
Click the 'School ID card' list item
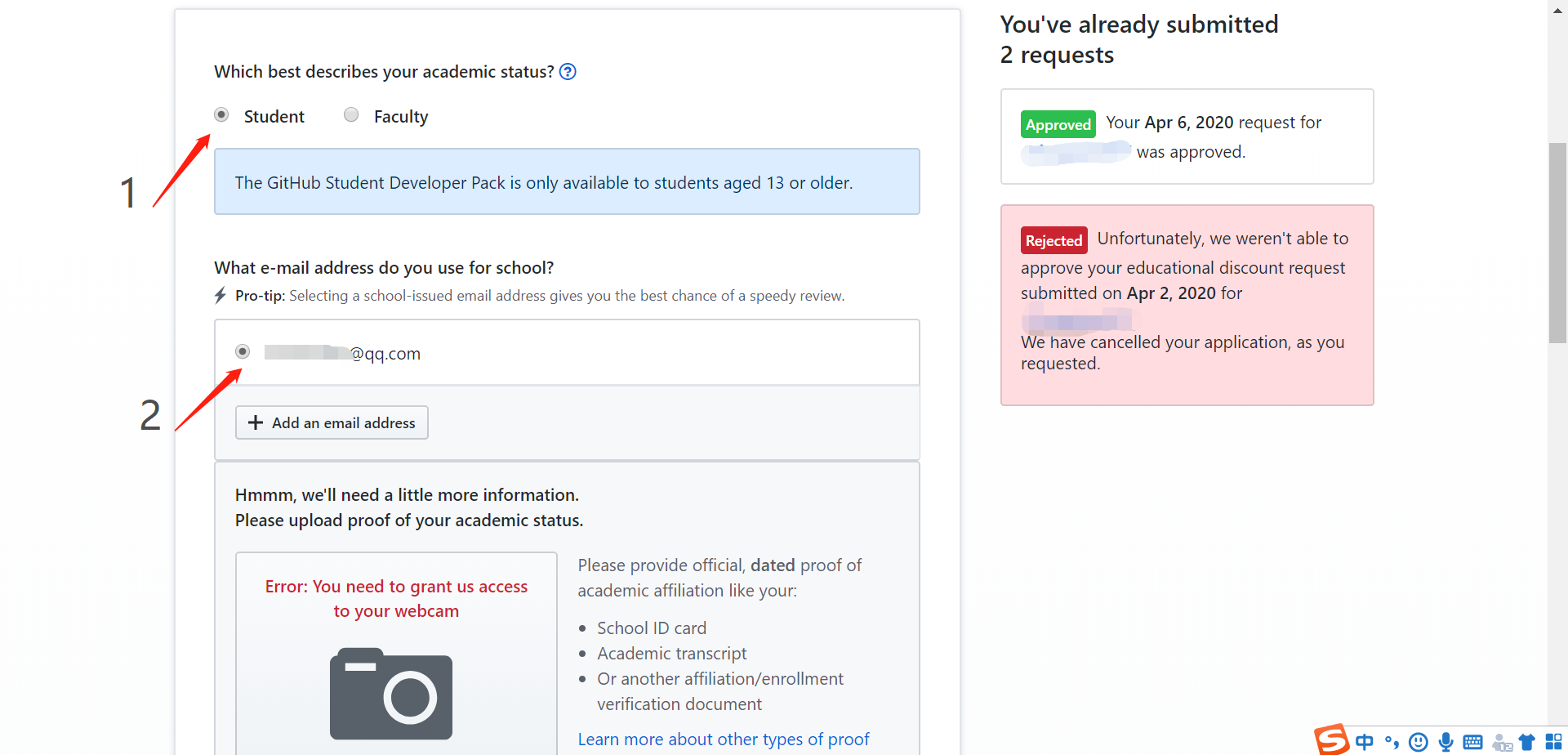[x=652, y=628]
